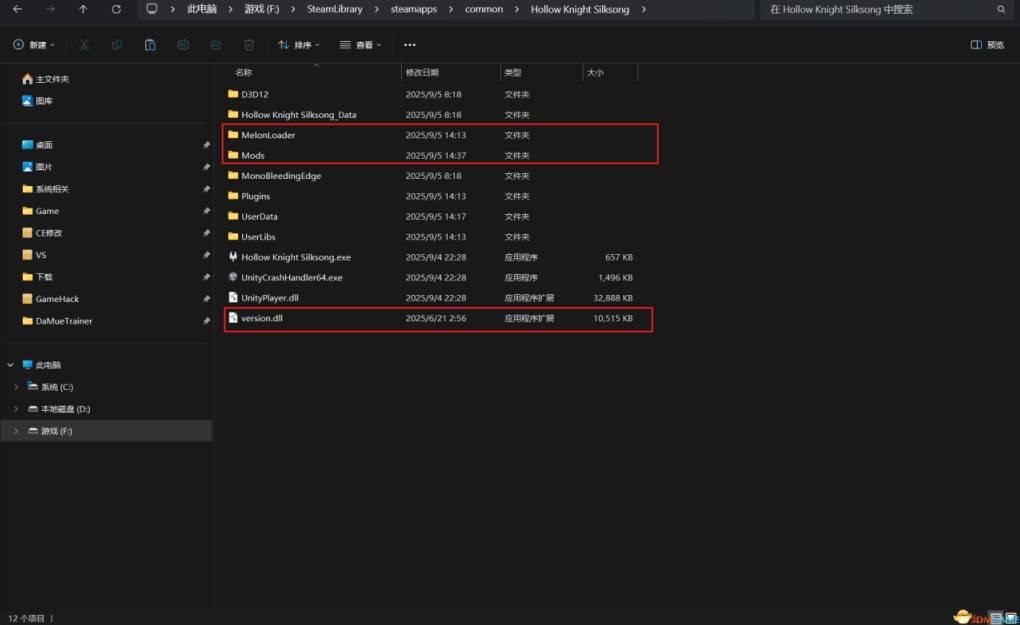Click the pin icon beside 桌面
The height and width of the screenshot is (625, 1020).
[206, 145]
